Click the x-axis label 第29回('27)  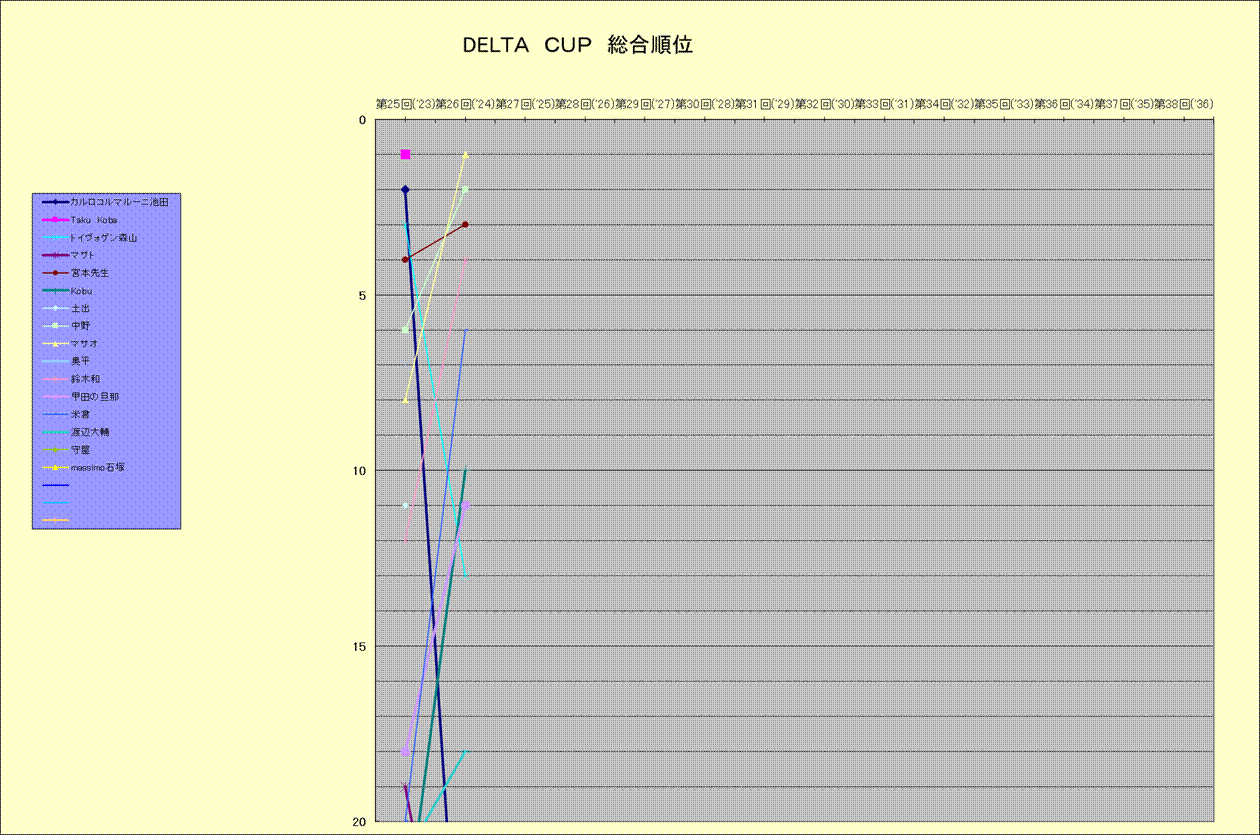coord(645,103)
